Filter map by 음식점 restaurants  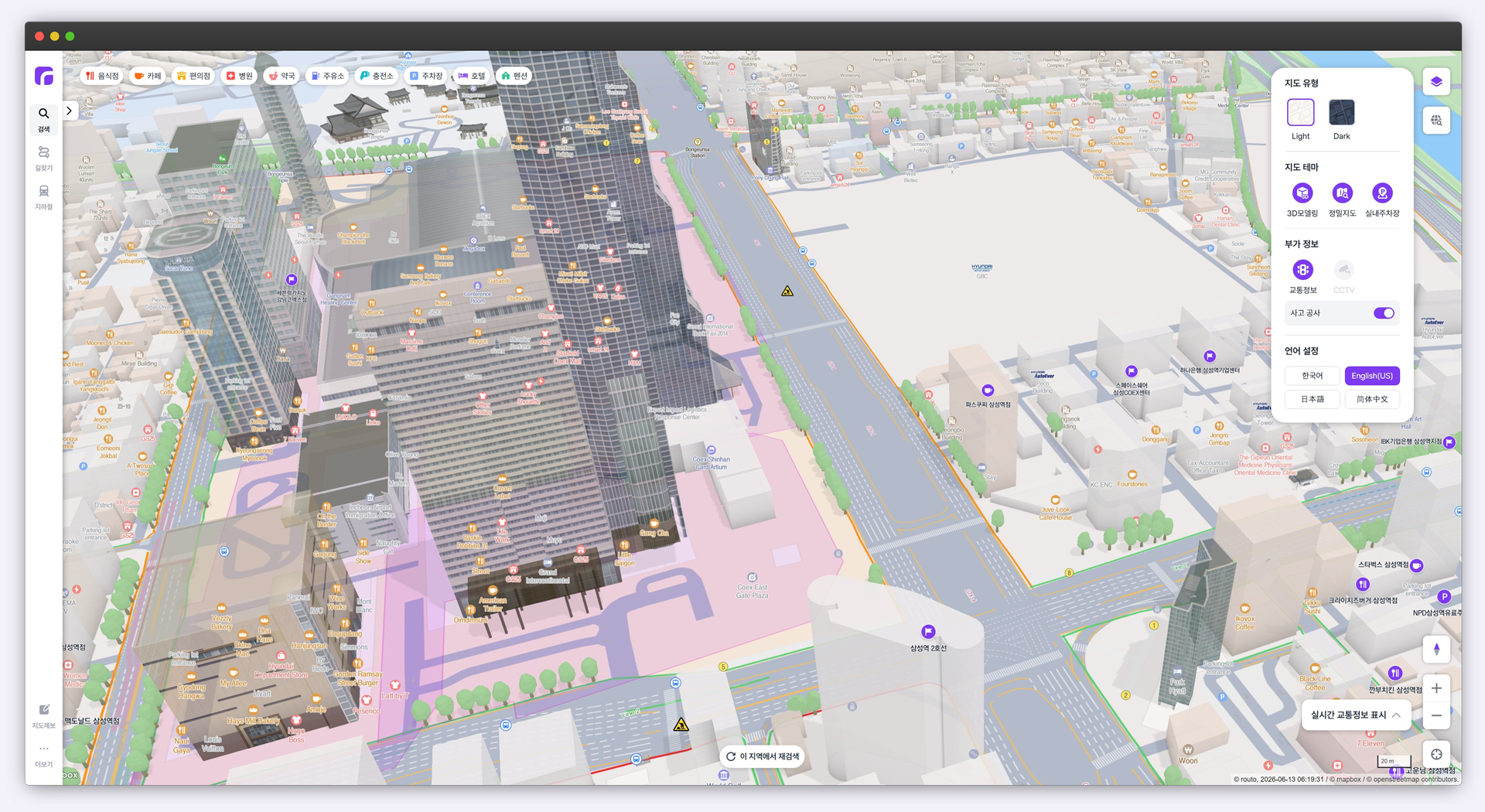tap(102, 76)
